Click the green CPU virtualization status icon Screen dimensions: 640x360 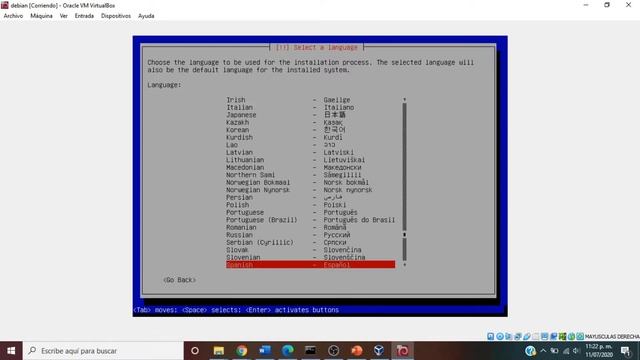tap(562, 336)
